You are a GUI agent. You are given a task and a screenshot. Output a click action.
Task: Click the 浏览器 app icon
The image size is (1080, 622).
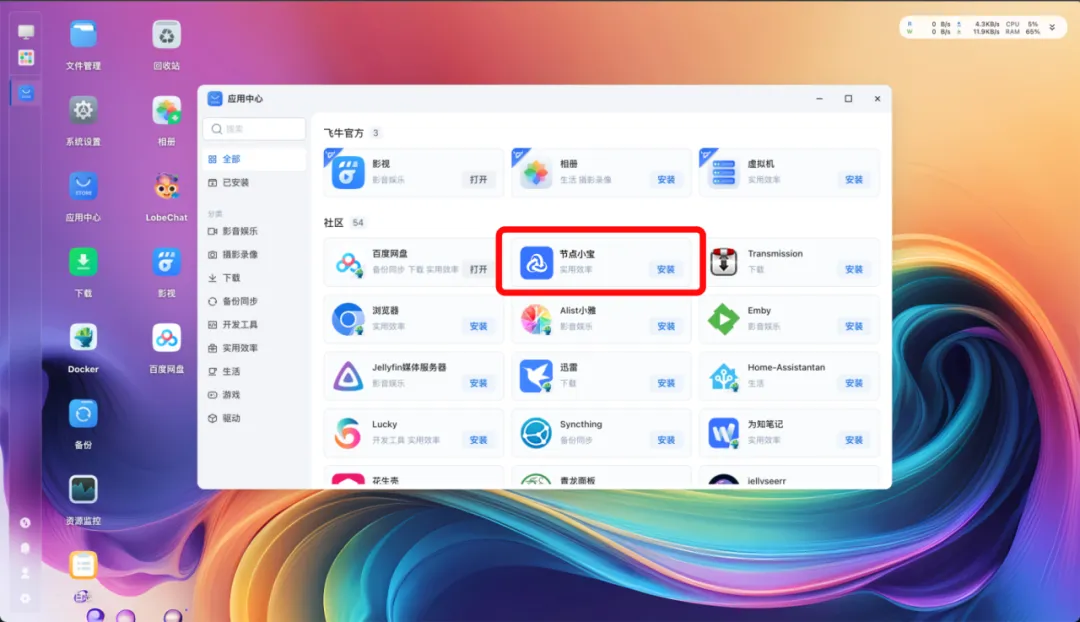pos(348,319)
